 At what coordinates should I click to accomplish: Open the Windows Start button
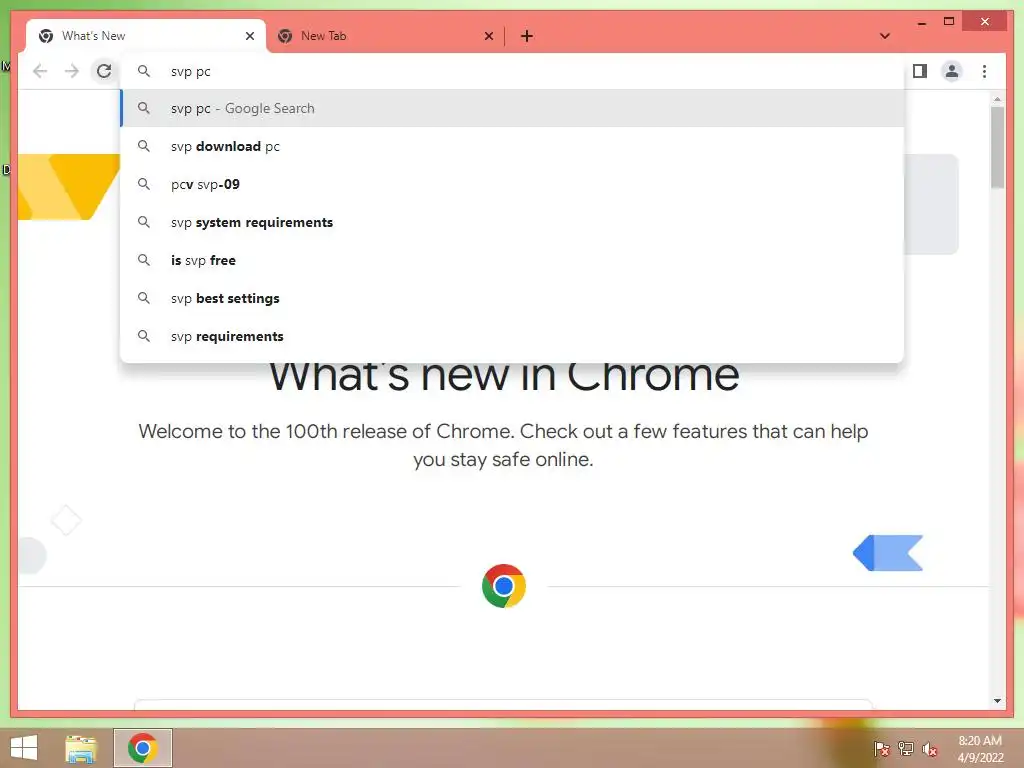click(x=24, y=748)
